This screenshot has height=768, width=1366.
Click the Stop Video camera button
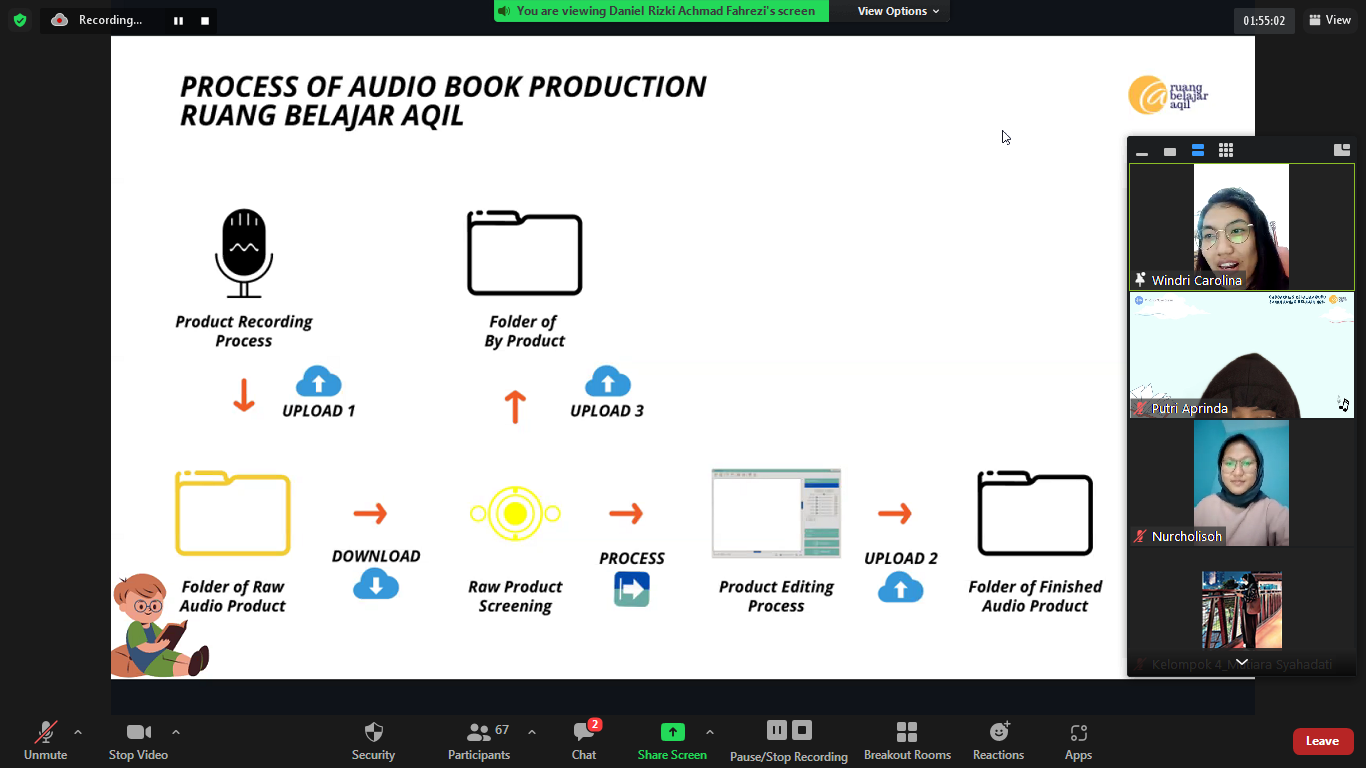[138, 741]
